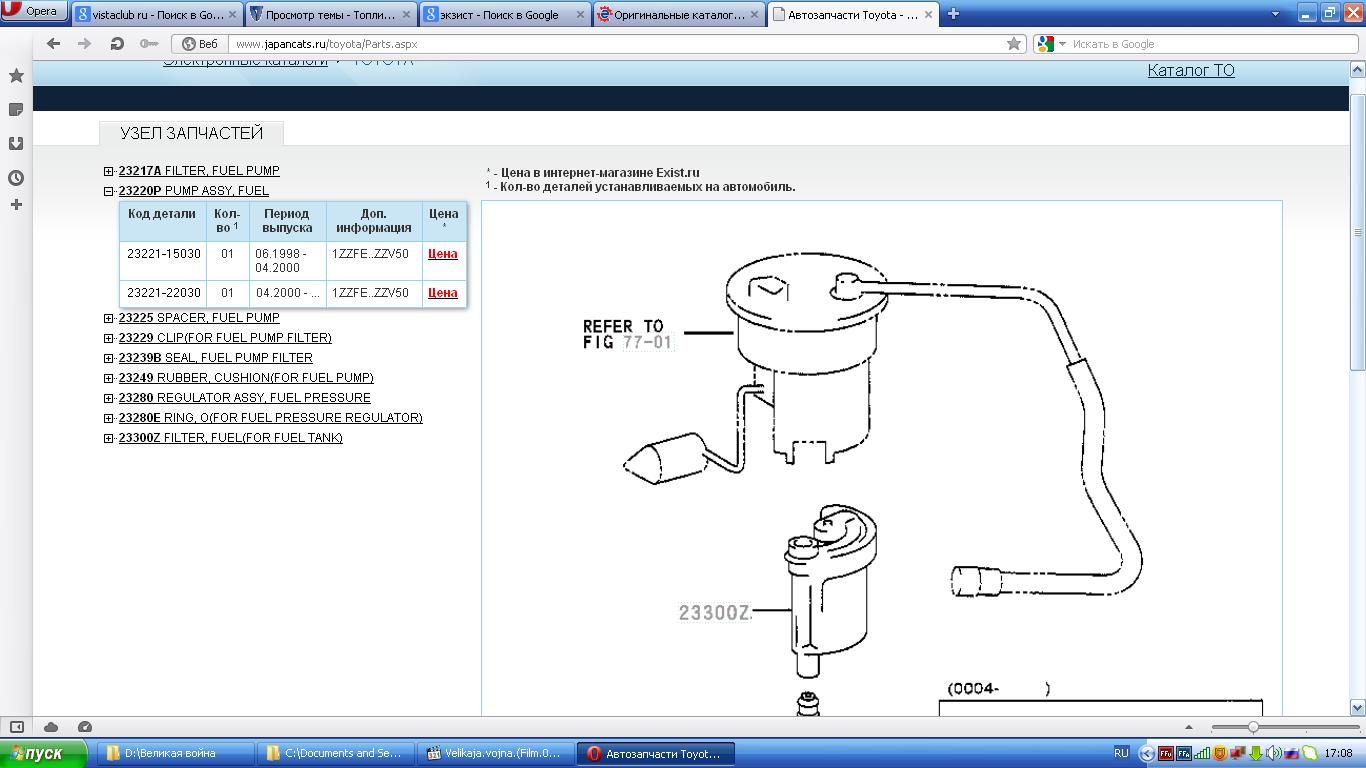Viewport: 1366px width, 768px height.
Task: Bookmark page with address bar star
Action: coord(1013,44)
